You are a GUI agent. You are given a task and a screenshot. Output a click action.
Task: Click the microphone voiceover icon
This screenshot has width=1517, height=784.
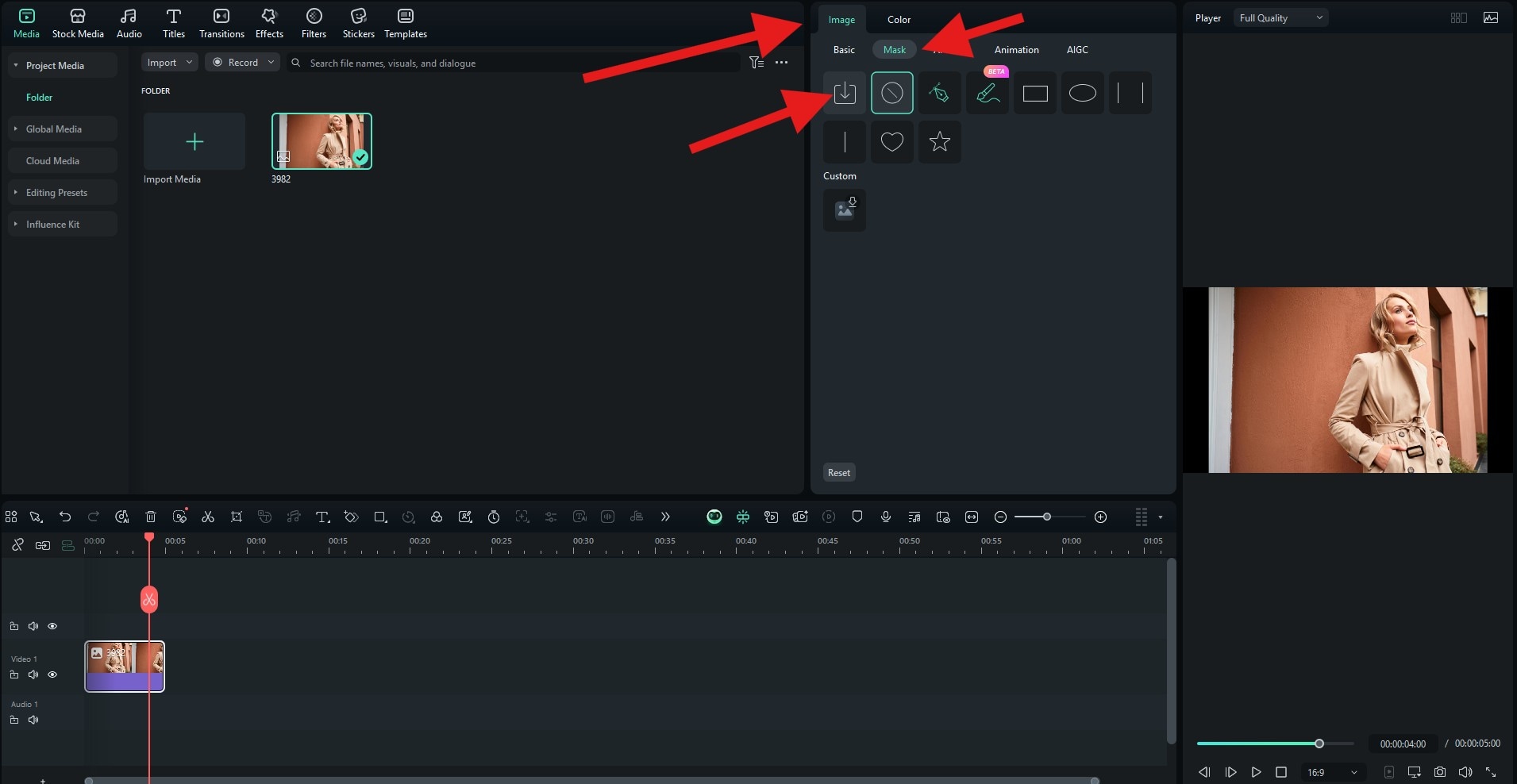pyautogui.click(x=886, y=517)
